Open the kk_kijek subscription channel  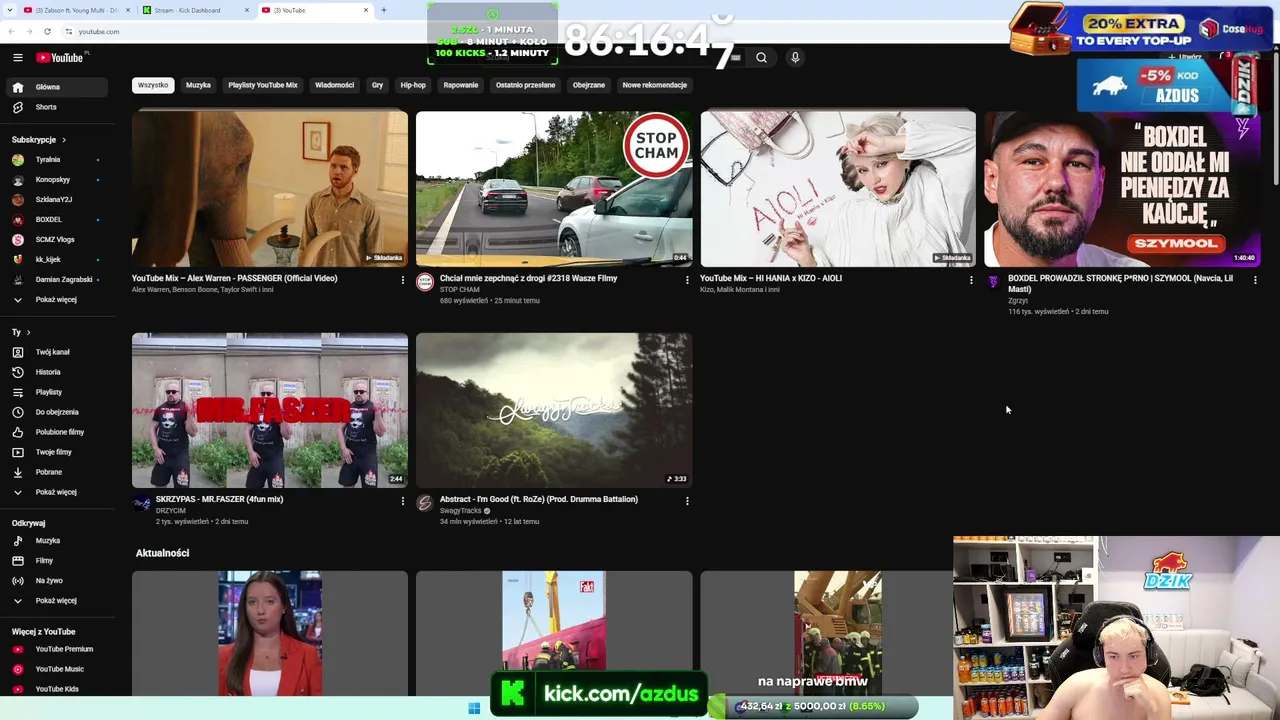[56, 260]
